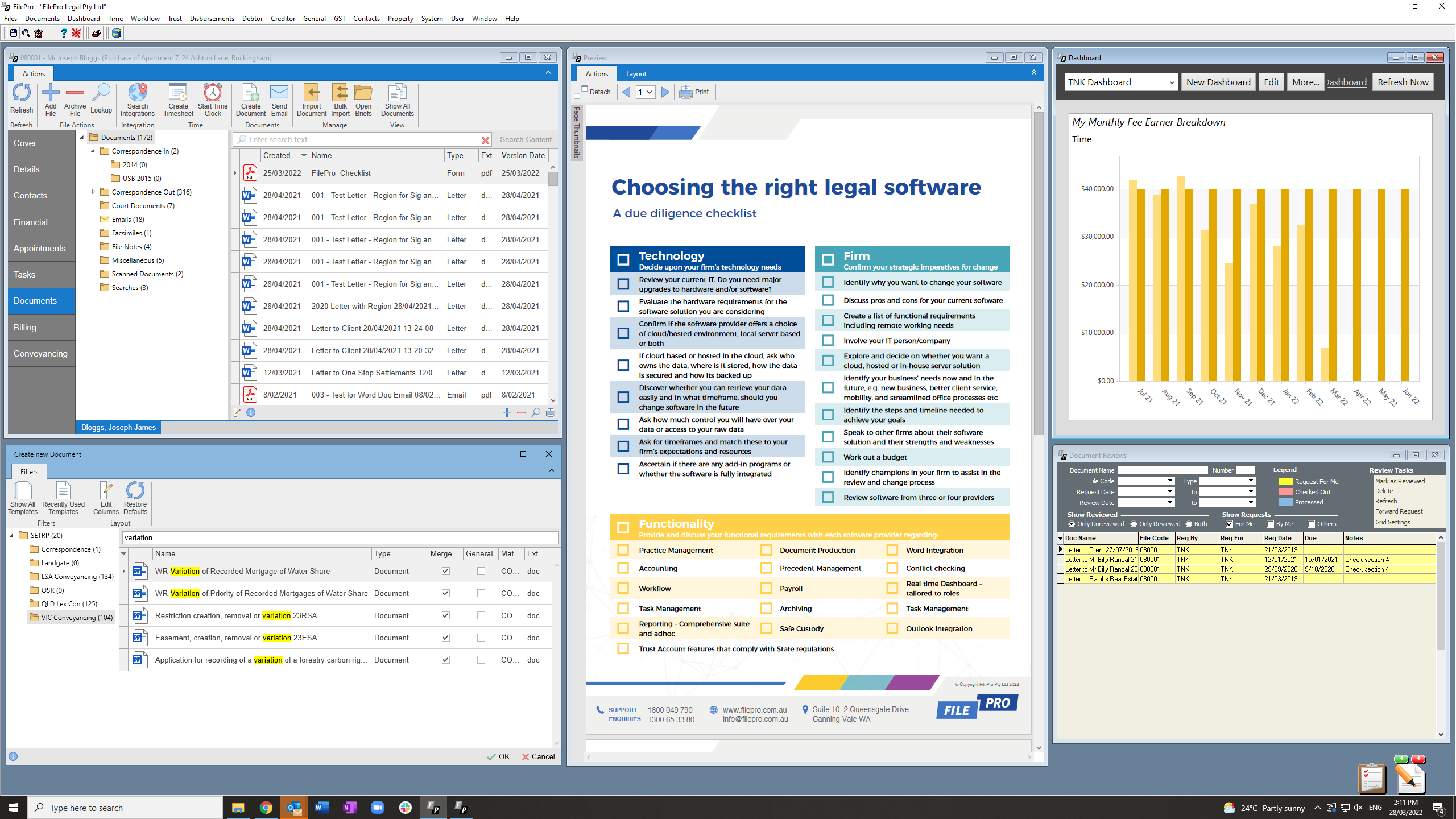Click the Search Integrations globe icon
Viewport: 1456px width, 819px height.
pyautogui.click(x=137, y=93)
